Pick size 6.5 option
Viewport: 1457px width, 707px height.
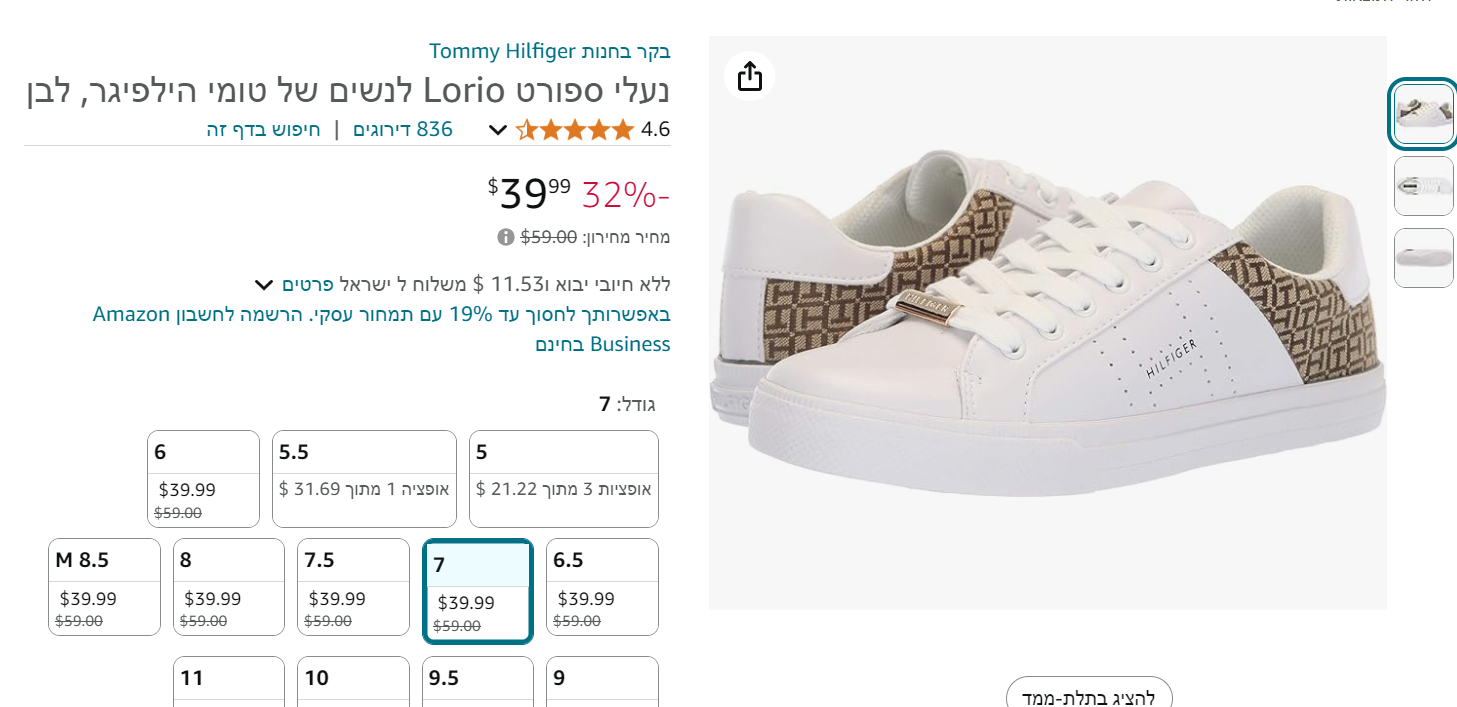click(602, 587)
